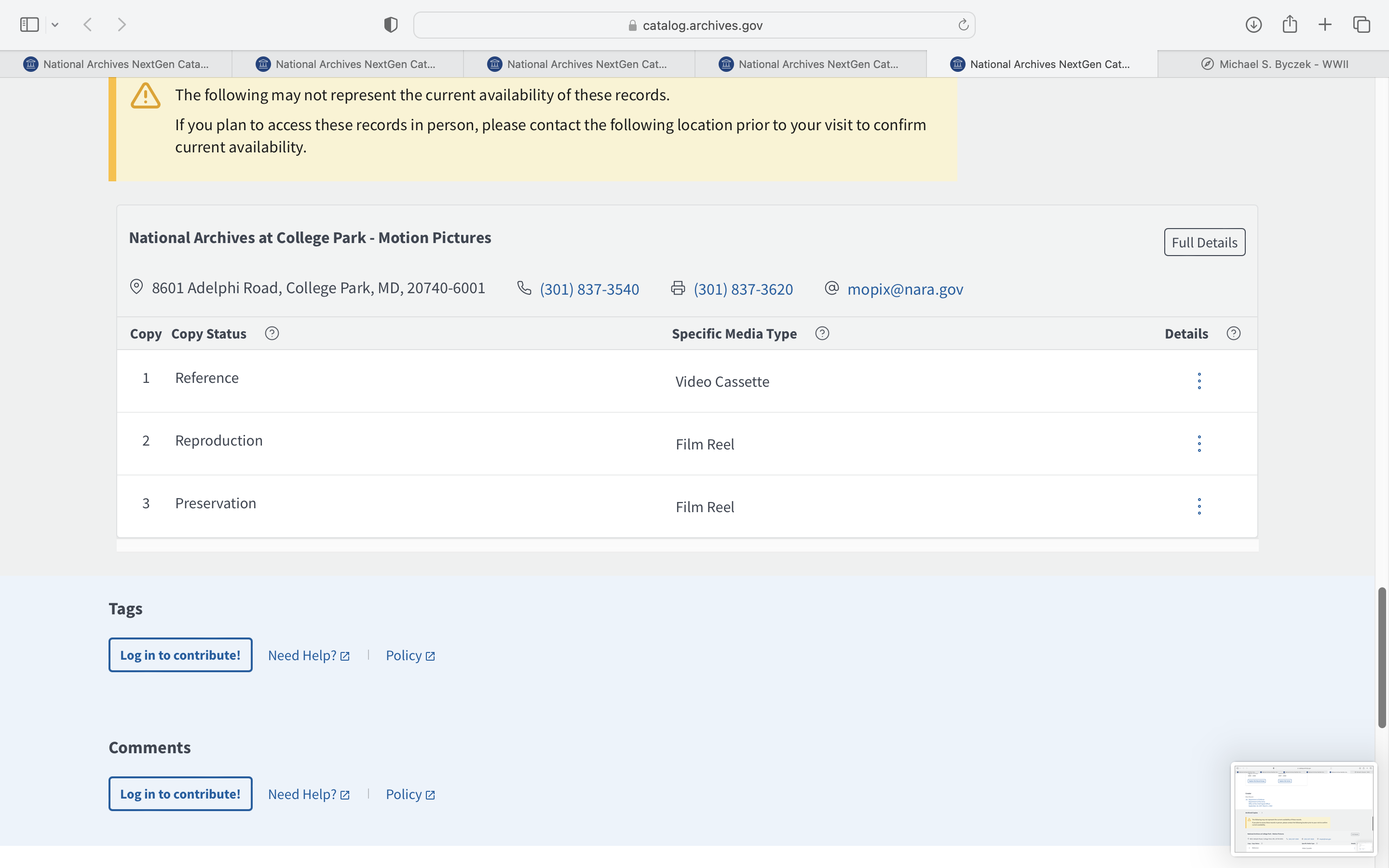Click Log in to contribute under Tags

pyautogui.click(x=180, y=655)
